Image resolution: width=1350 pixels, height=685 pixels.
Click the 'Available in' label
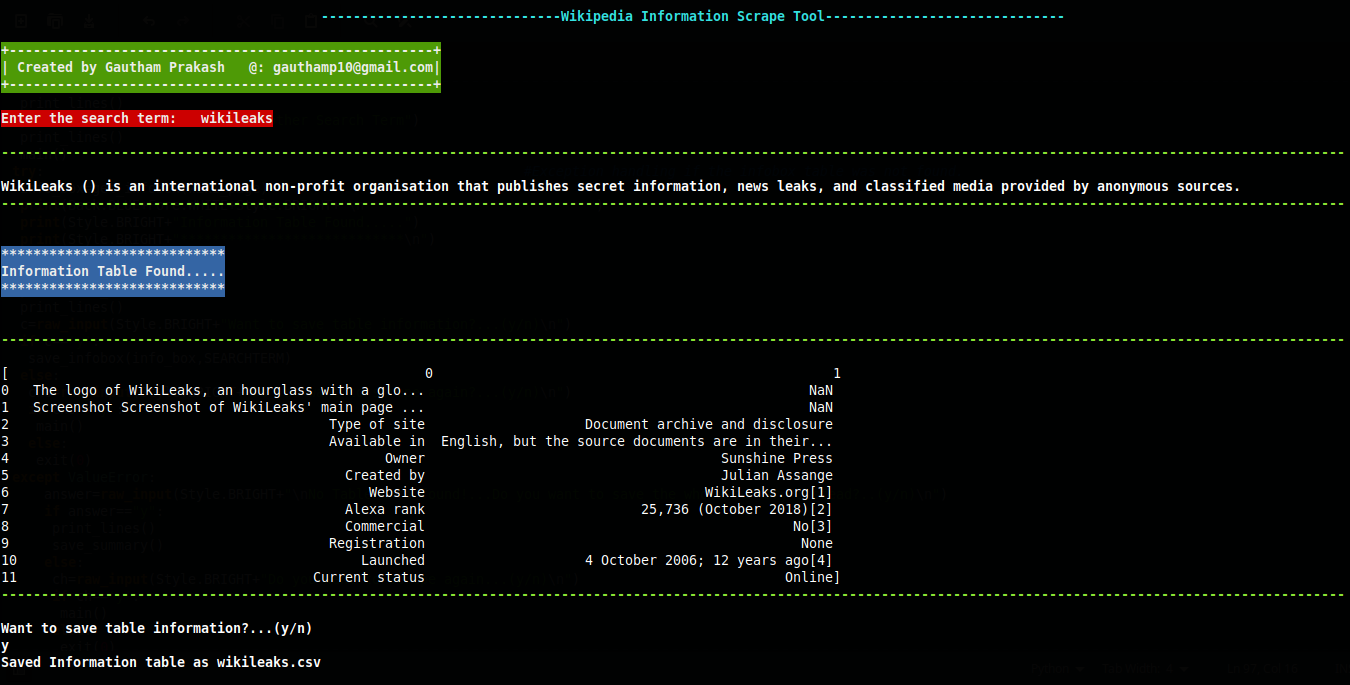[x=377, y=441]
